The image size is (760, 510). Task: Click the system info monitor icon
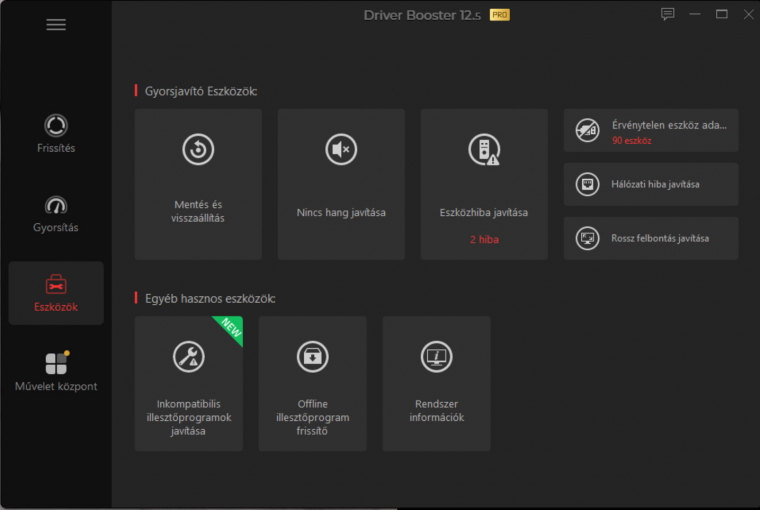click(437, 357)
